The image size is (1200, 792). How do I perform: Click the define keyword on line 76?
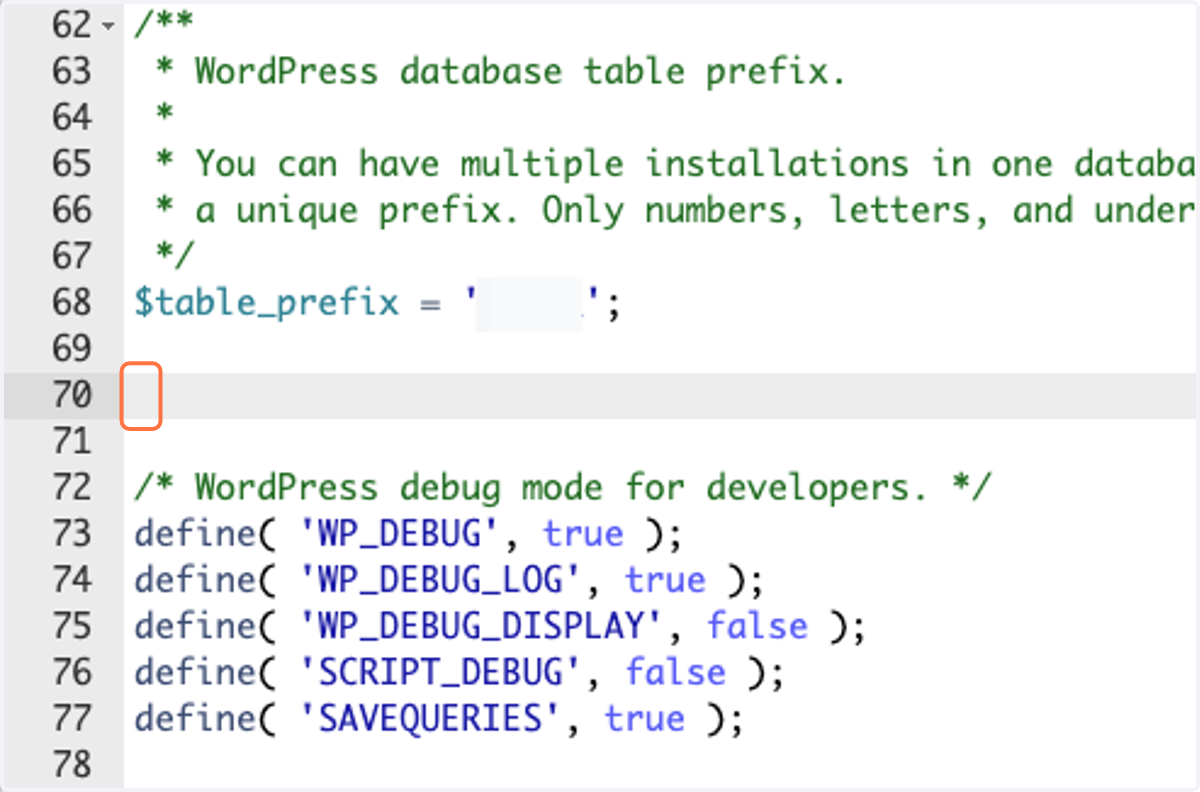click(195, 672)
